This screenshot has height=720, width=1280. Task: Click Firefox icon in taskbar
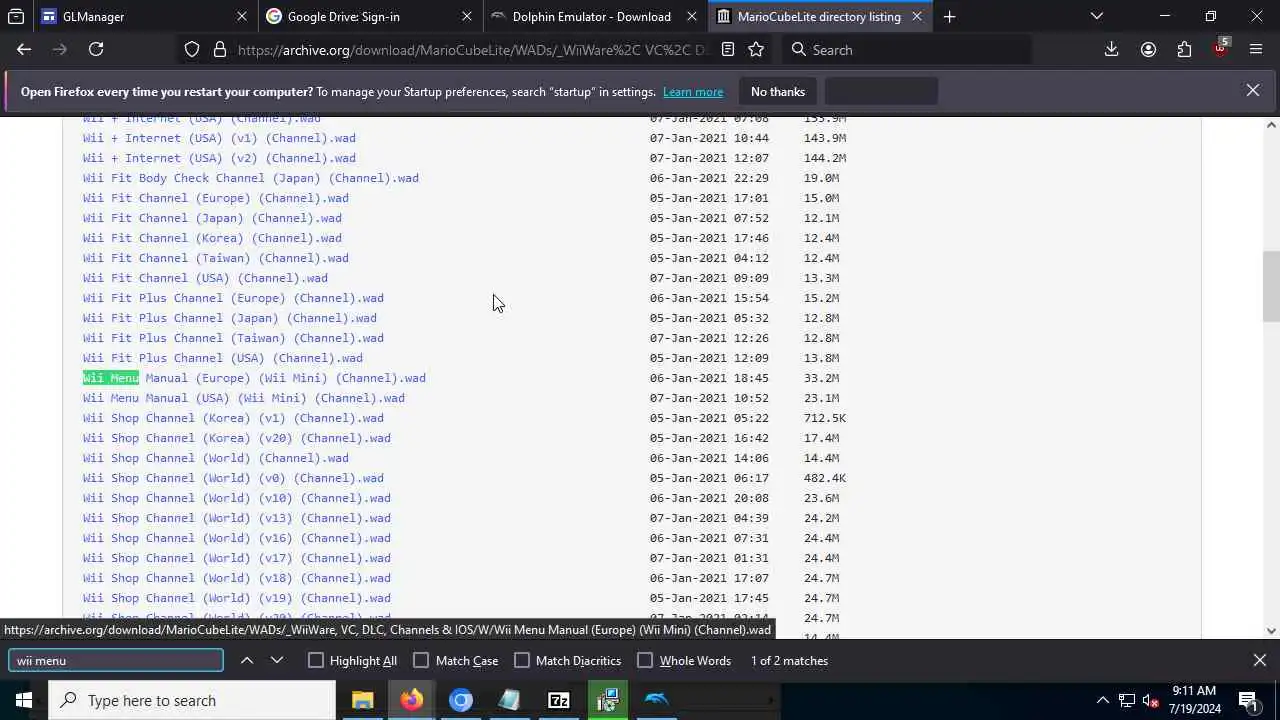pyautogui.click(x=412, y=700)
